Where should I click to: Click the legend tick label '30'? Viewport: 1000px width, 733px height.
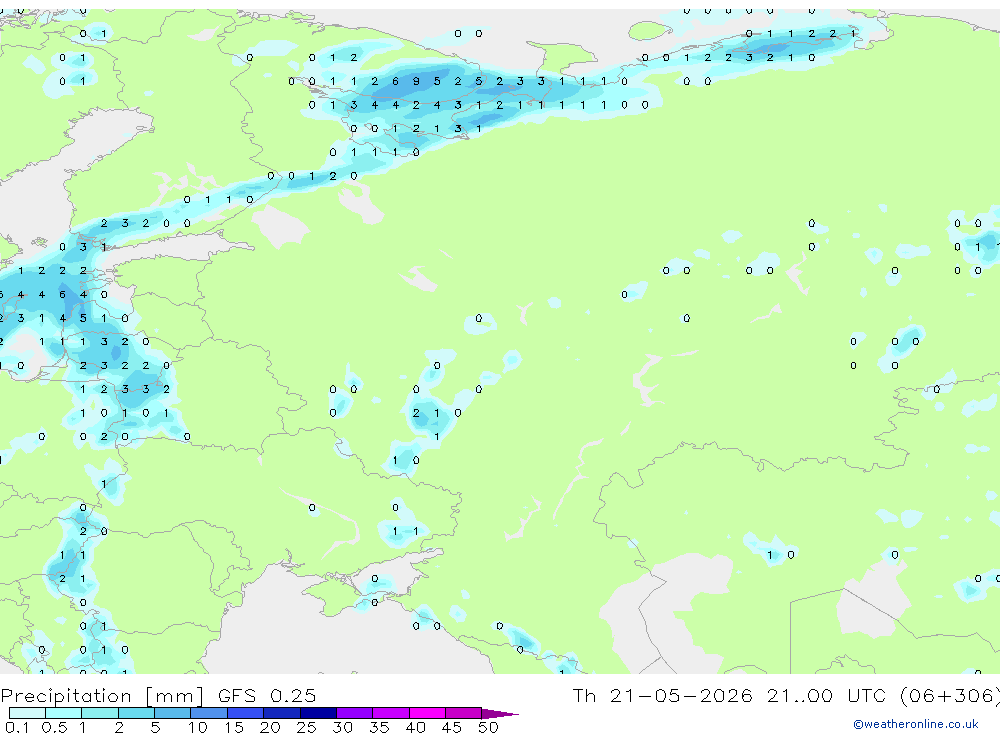pyautogui.click(x=342, y=727)
